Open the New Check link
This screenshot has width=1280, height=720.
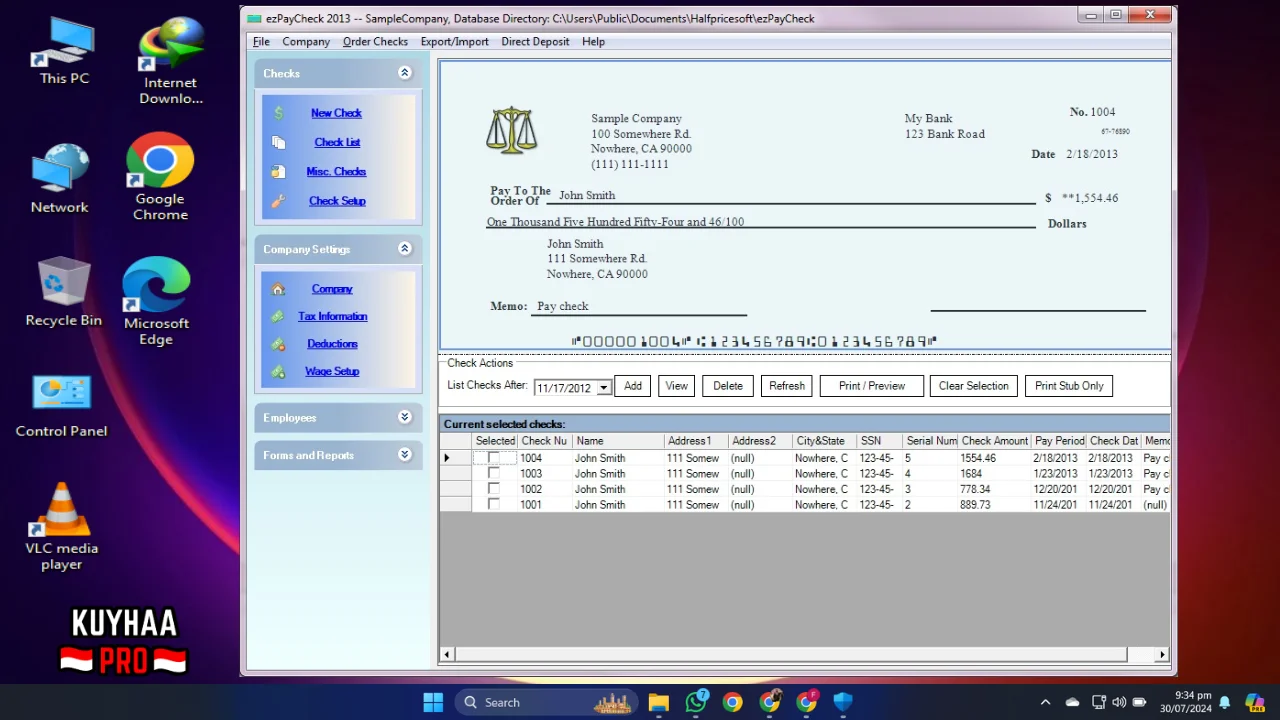coord(336,113)
